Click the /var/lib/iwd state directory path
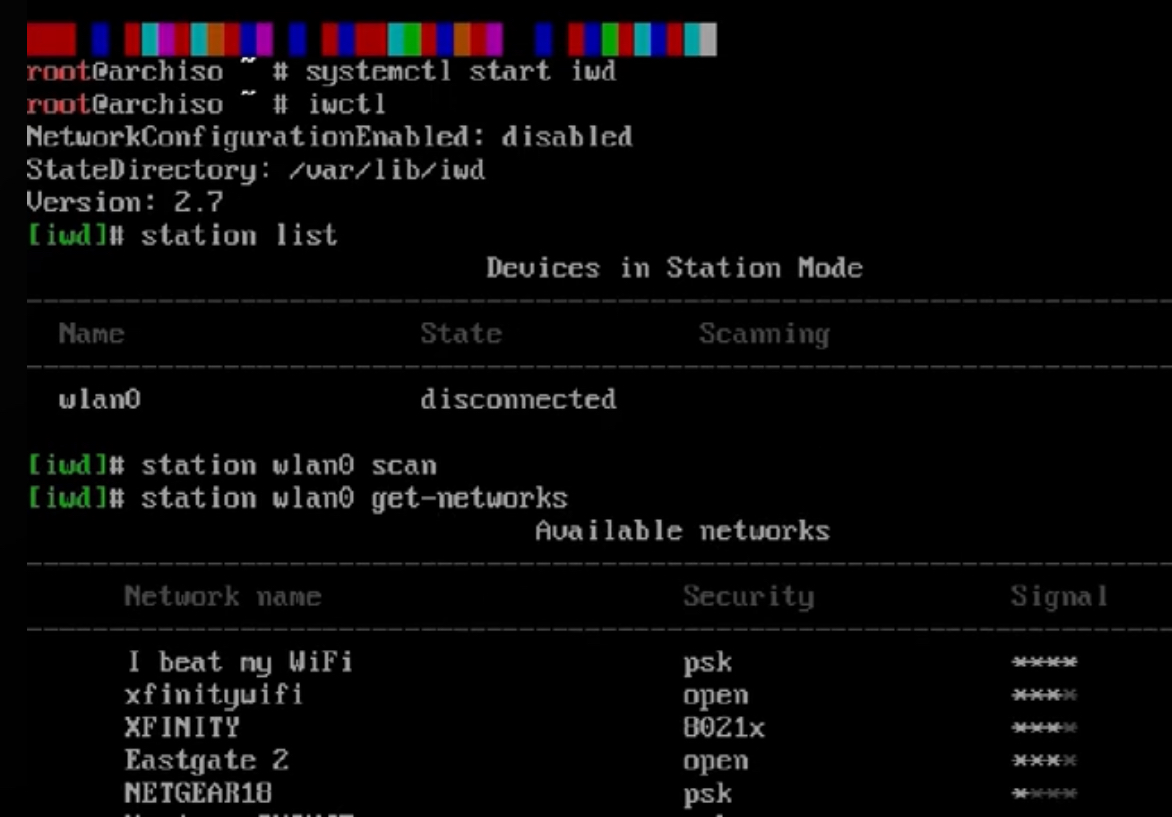 [x=387, y=170]
